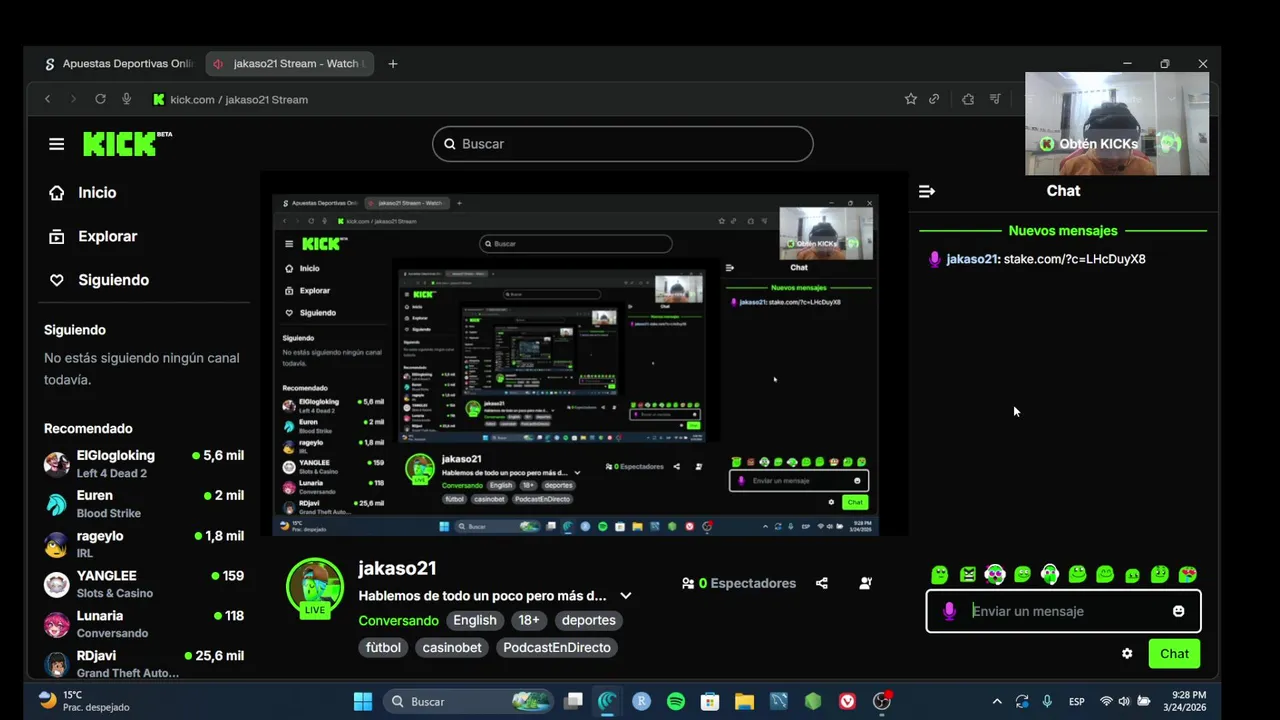Open File Explorer from taskbar
1280x720 pixels.
pos(744,702)
